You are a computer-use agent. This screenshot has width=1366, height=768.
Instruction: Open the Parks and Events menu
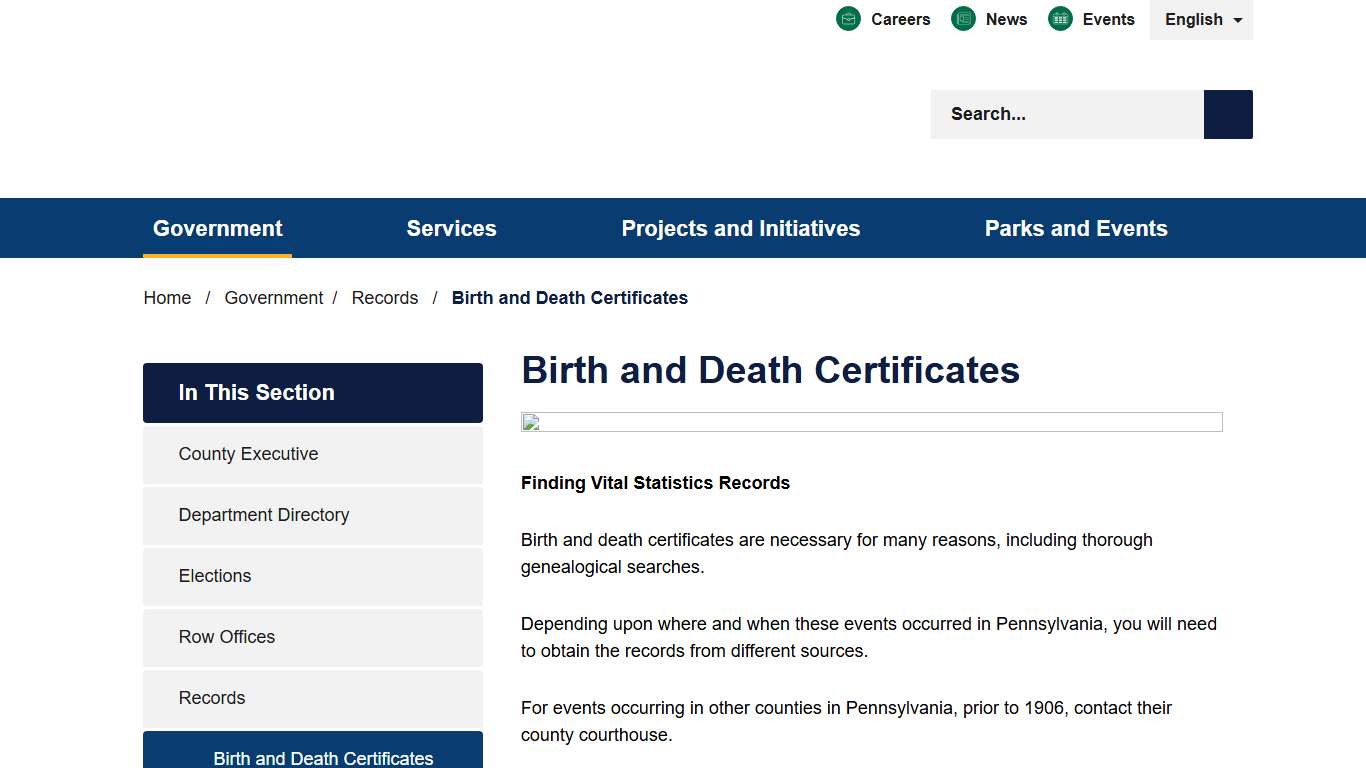tap(1076, 228)
